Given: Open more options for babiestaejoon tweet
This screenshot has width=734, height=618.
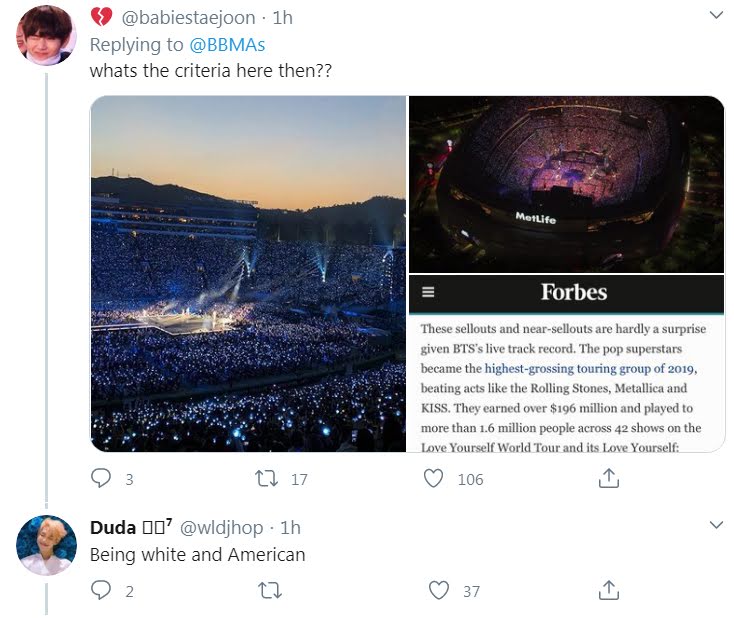Looking at the screenshot, I should click(716, 16).
